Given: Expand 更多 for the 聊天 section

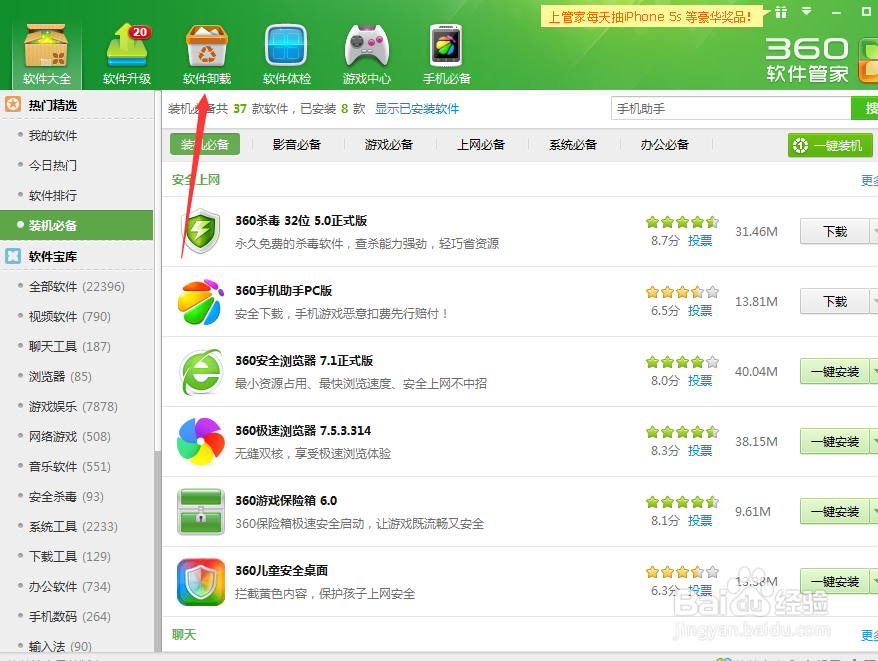Looking at the screenshot, I should [x=868, y=635].
